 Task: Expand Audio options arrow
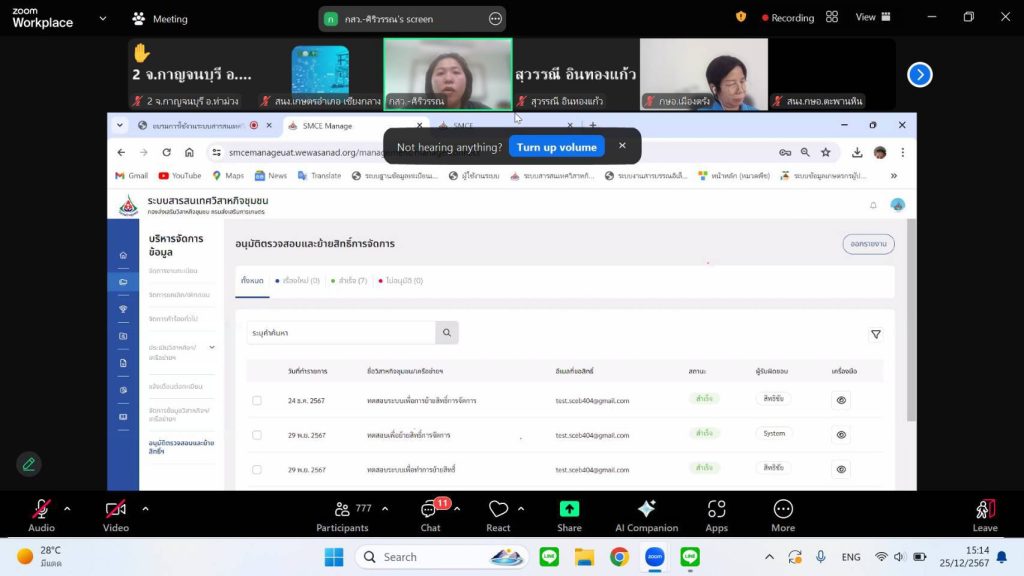67,509
